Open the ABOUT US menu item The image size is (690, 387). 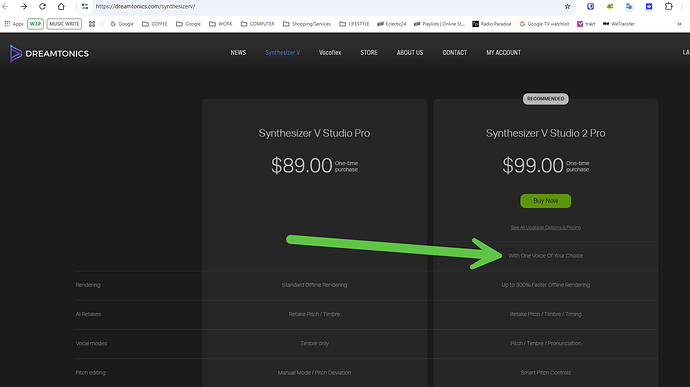coord(410,53)
